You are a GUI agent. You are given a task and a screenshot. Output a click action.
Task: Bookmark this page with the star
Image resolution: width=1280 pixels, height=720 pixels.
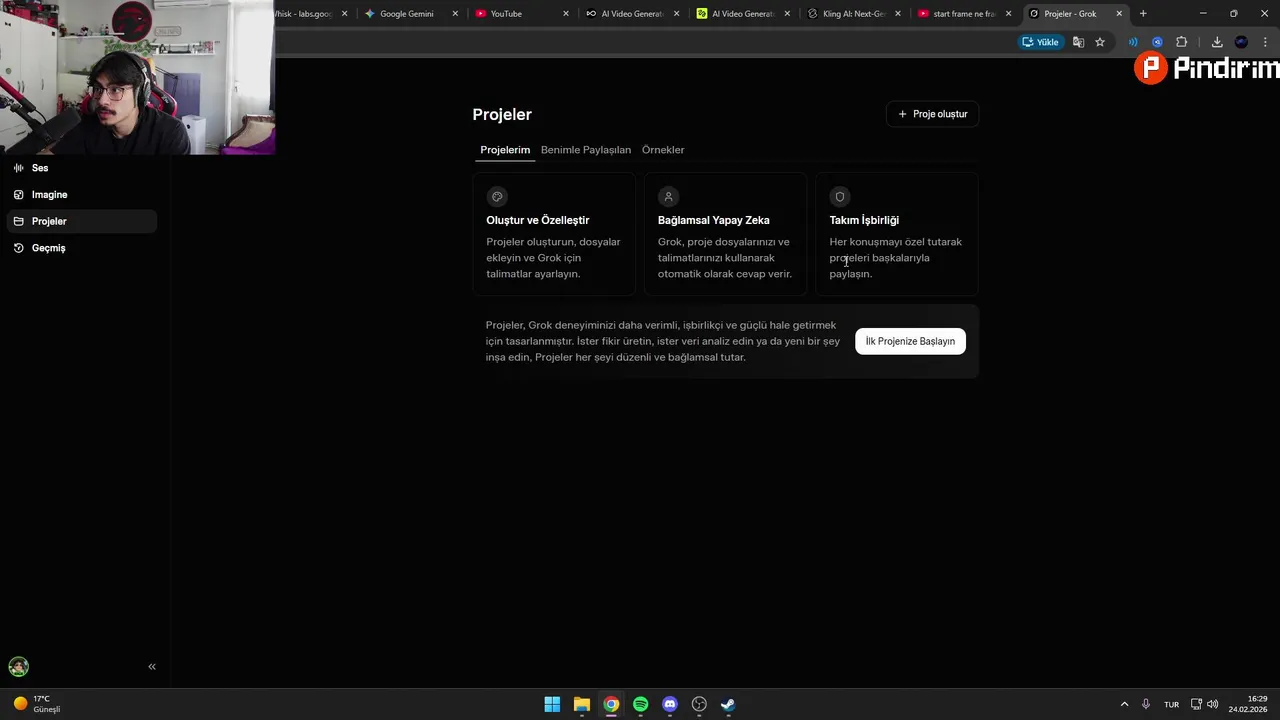pos(1100,42)
